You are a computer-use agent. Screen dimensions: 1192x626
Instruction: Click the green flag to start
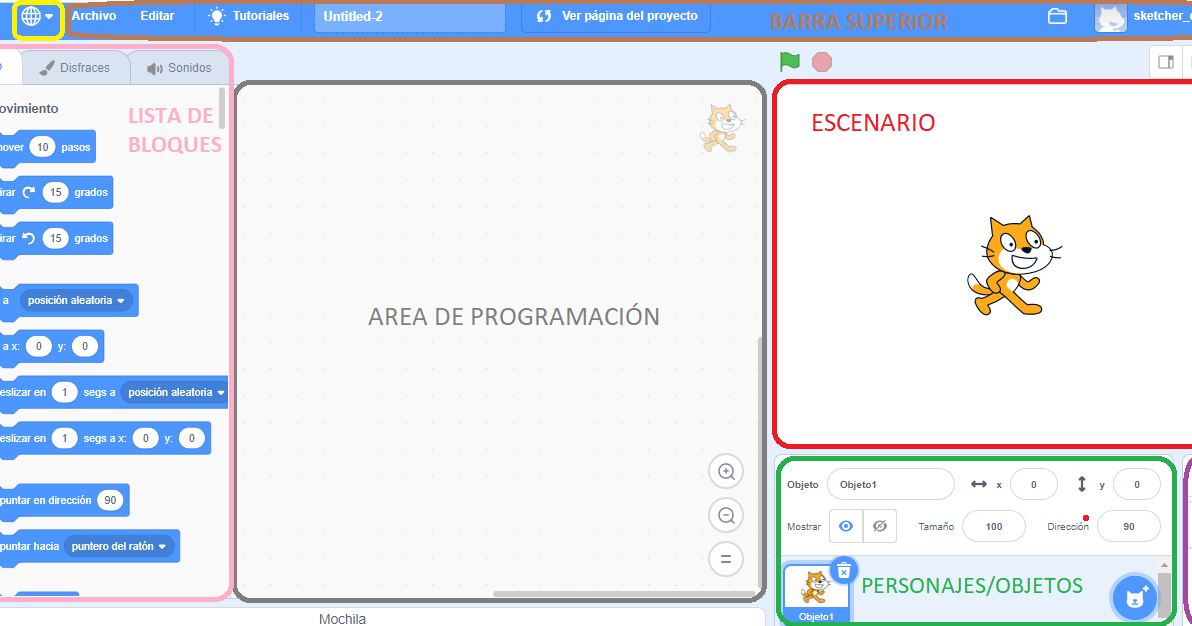(x=788, y=61)
